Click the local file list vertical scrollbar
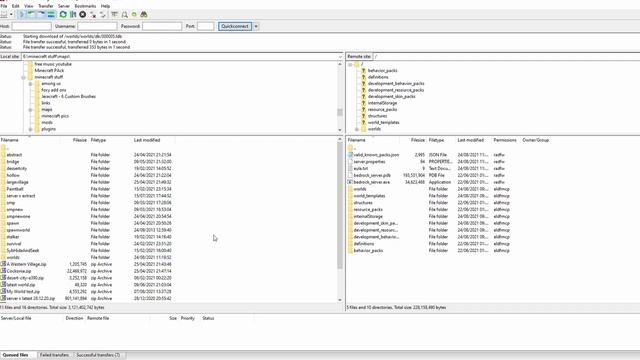Image resolution: width=640 pixels, height=360 pixels. (340, 205)
